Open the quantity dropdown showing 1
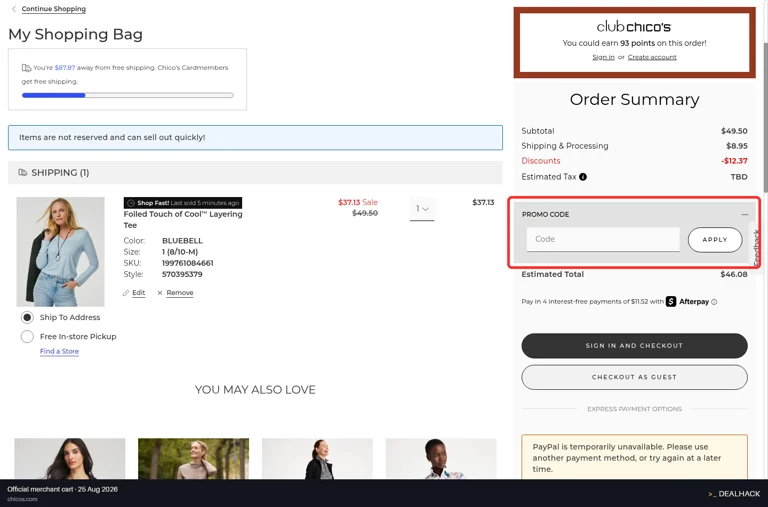The image size is (768, 507). [x=422, y=209]
